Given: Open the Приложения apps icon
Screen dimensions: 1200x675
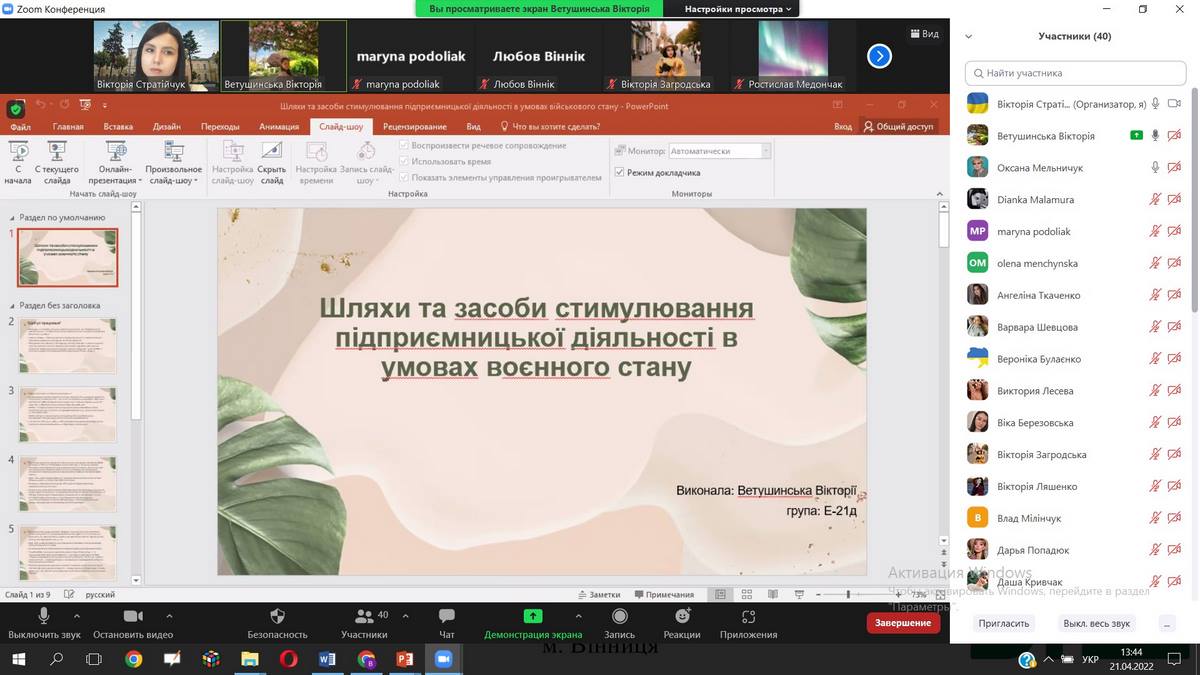Looking at the screenshot, I should point(748,617).
